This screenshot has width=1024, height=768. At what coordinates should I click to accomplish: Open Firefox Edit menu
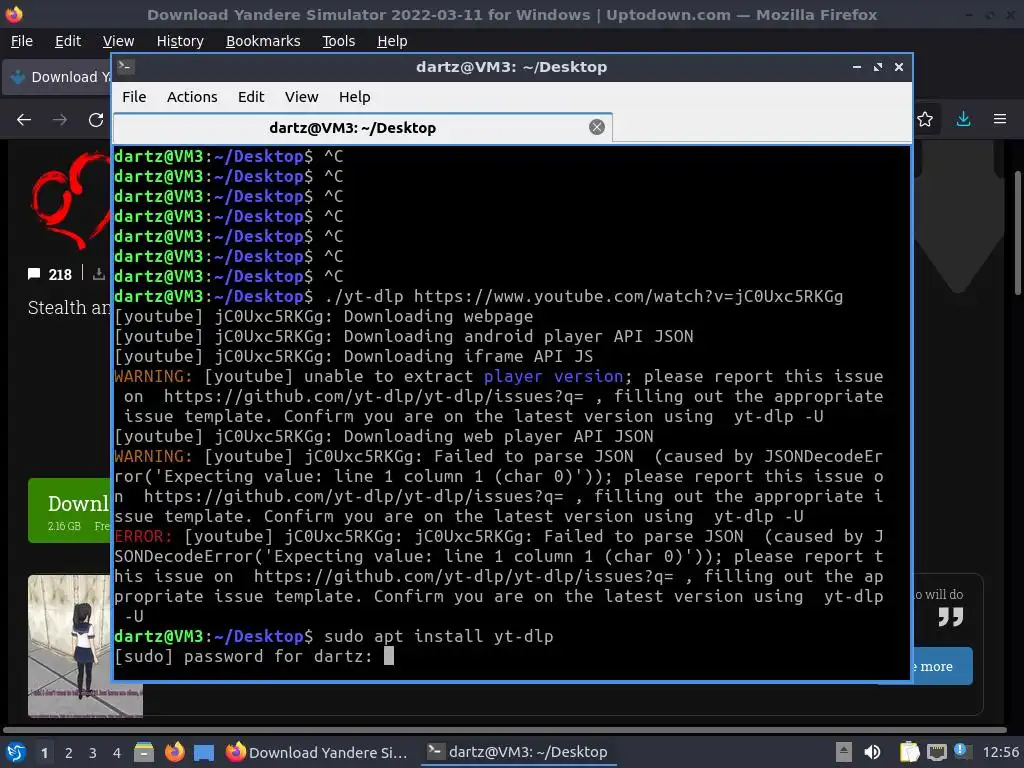pos(68,41)
